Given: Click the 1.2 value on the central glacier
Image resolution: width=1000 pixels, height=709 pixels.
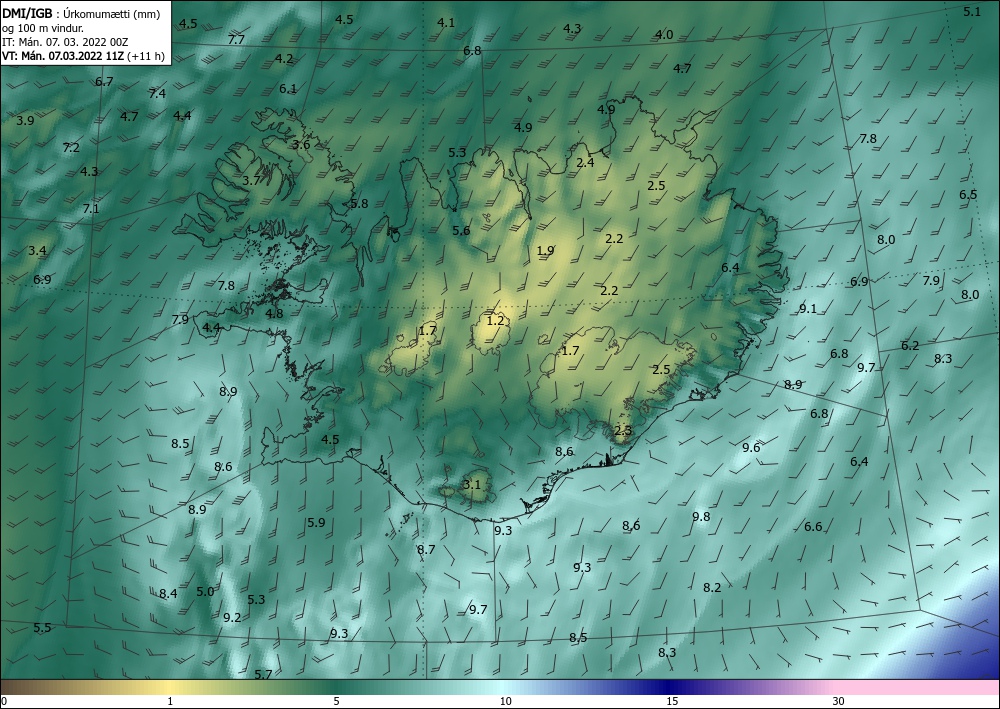Looking at the screenshot, I should [496, 321].
